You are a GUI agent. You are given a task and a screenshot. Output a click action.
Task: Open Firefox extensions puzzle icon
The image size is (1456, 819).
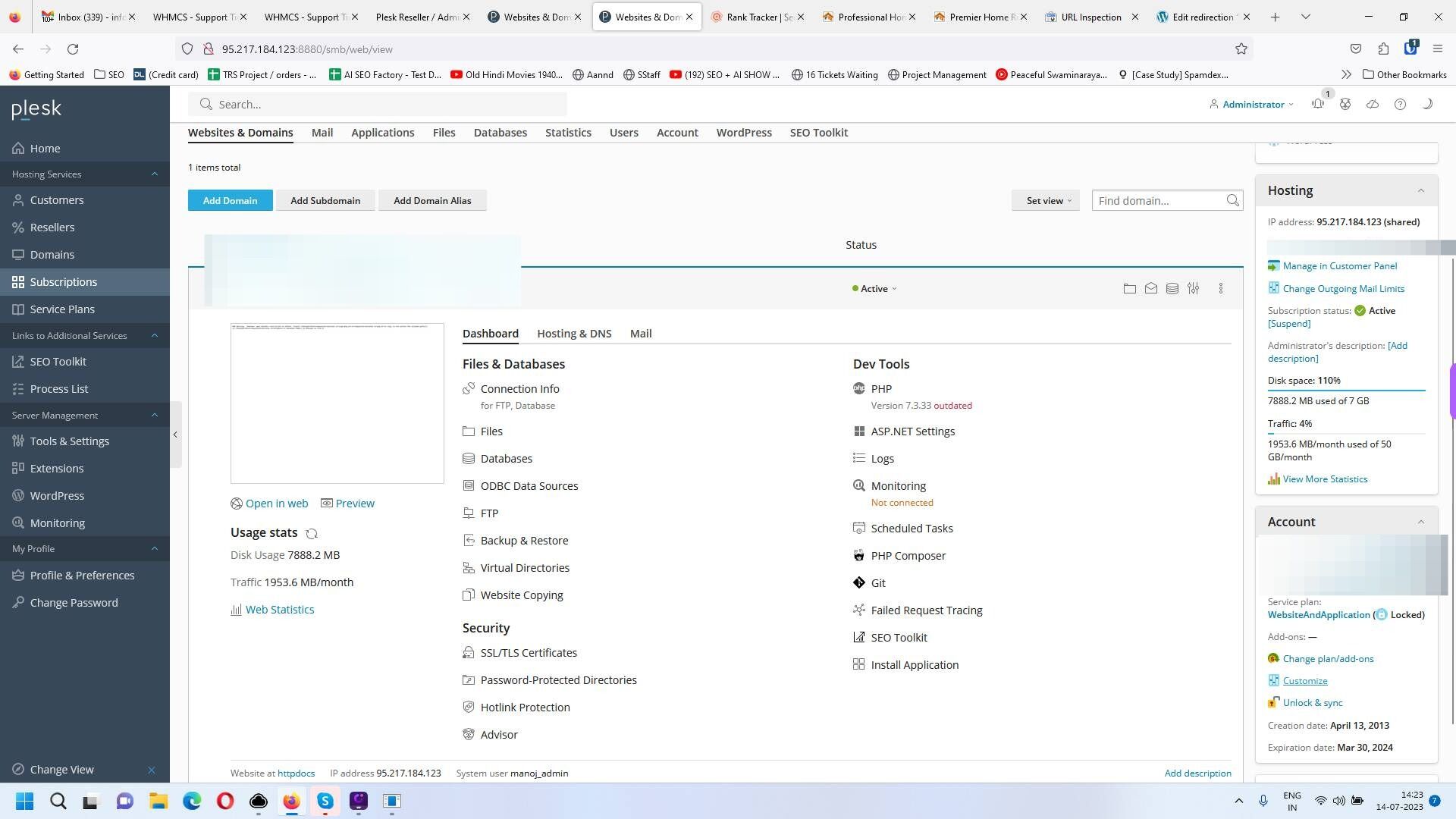(x=1383, y=49)
